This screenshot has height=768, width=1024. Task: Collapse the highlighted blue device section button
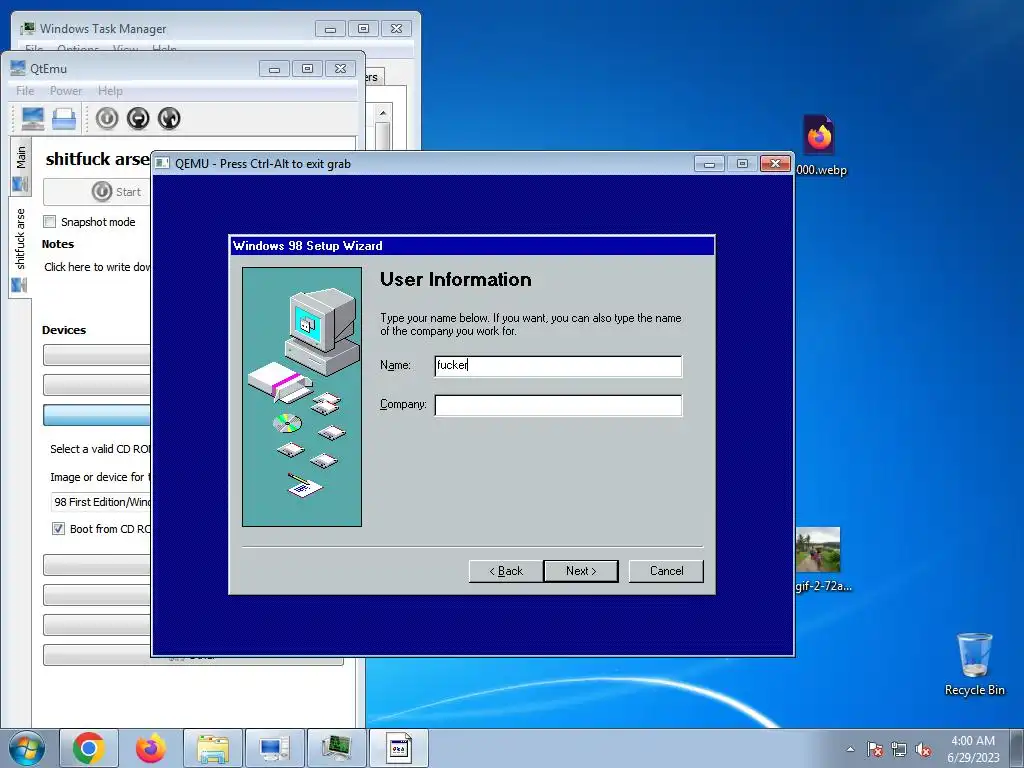click(97, 415)
